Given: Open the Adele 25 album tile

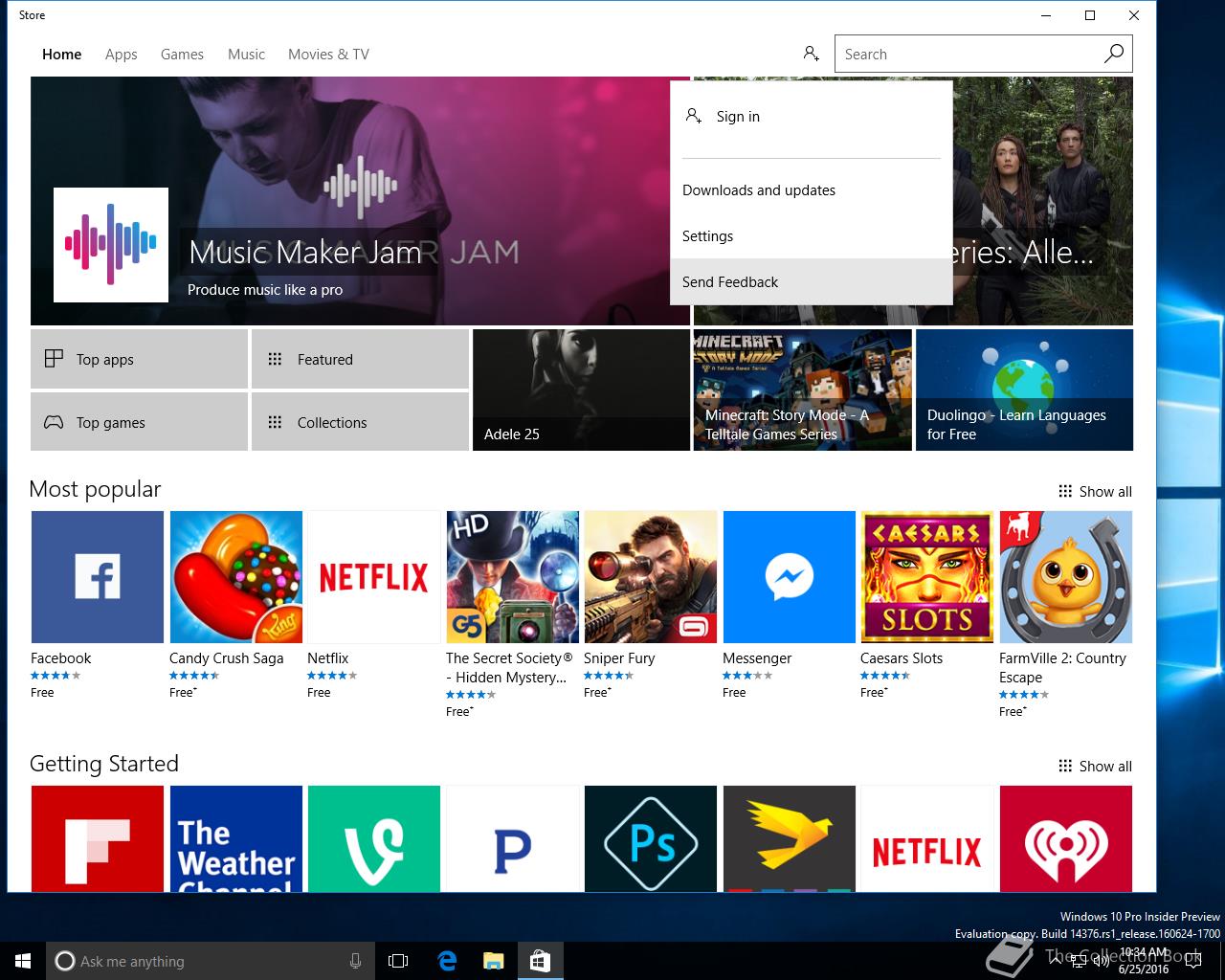Looking at the screenshot, I should pyautogui.click(x=581, y=390).
